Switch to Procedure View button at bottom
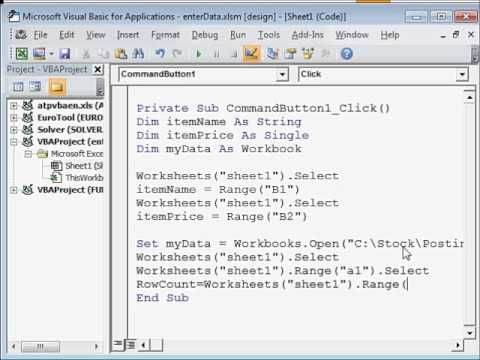This screenshot has width=480, height=360. pyautogui.click(x=118, y=345)
